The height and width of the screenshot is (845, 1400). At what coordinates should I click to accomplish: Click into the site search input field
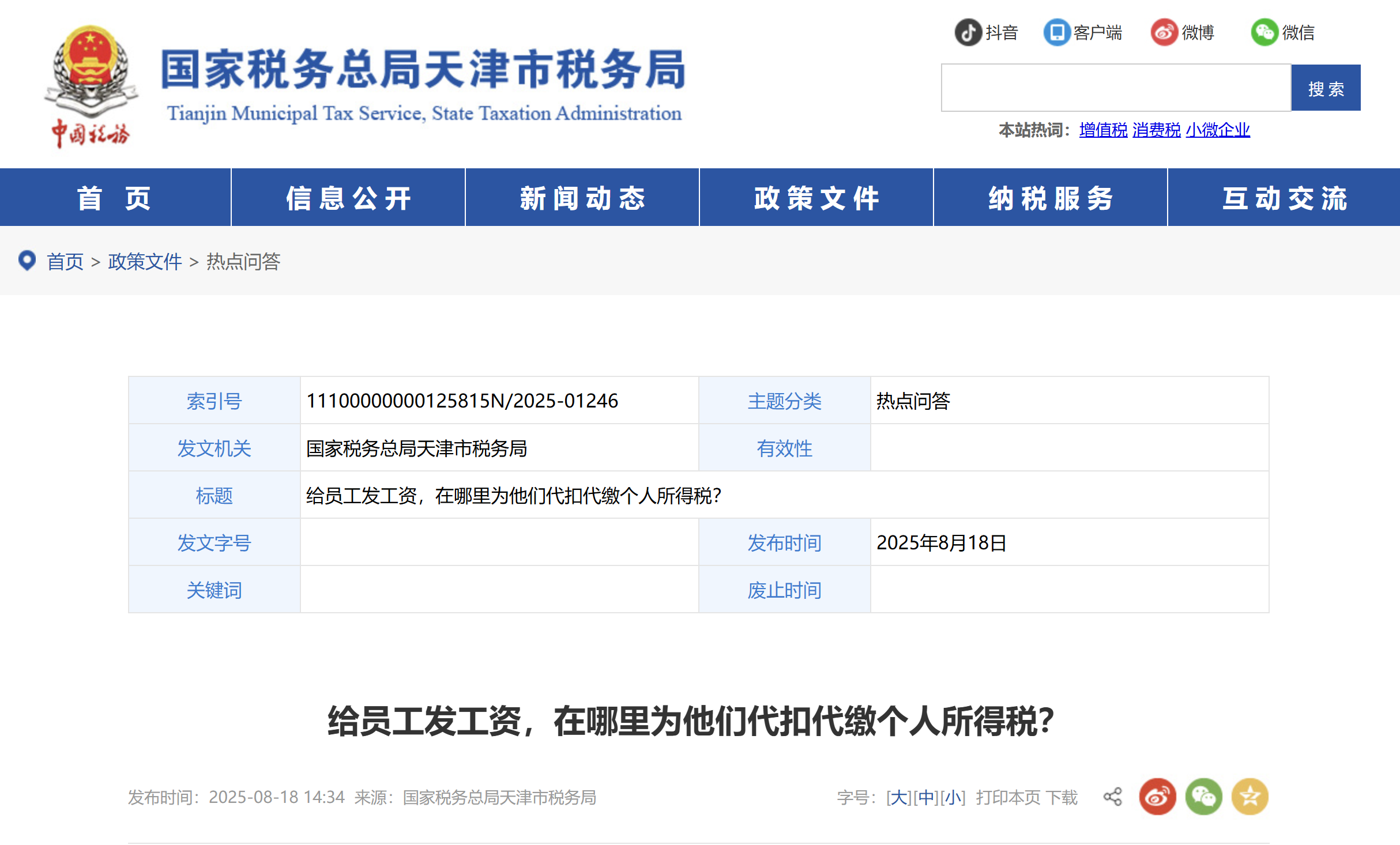pos(1115,88)
